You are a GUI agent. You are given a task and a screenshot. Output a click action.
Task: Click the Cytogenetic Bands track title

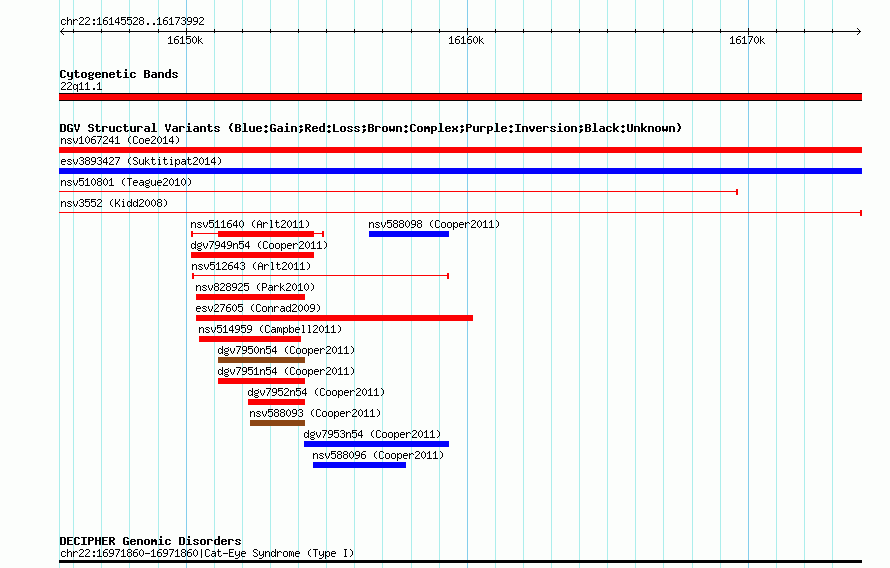[119, 74]
